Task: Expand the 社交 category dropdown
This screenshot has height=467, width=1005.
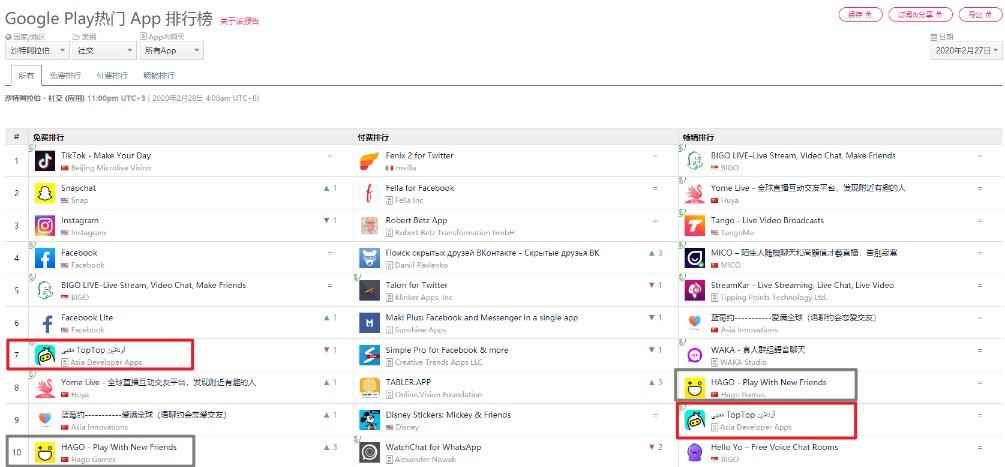Action: coord(103,50)
